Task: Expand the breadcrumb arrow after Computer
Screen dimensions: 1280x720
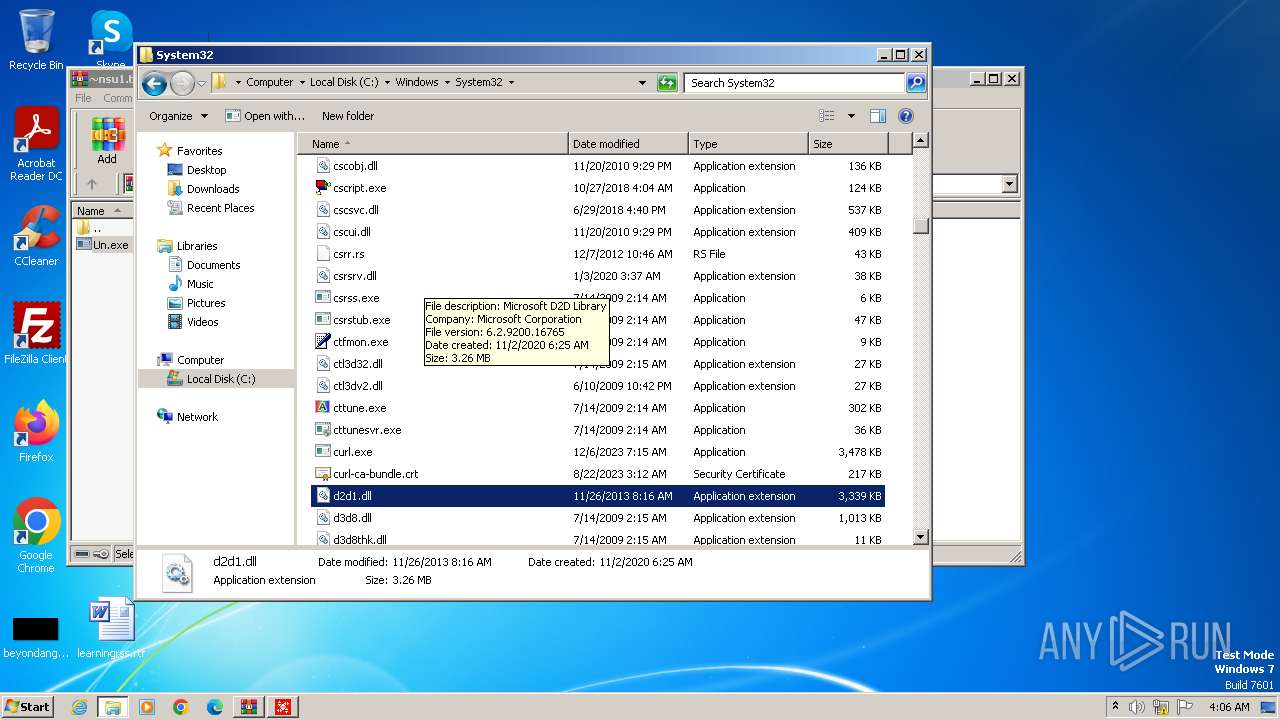Action: [x=301, y=83]
